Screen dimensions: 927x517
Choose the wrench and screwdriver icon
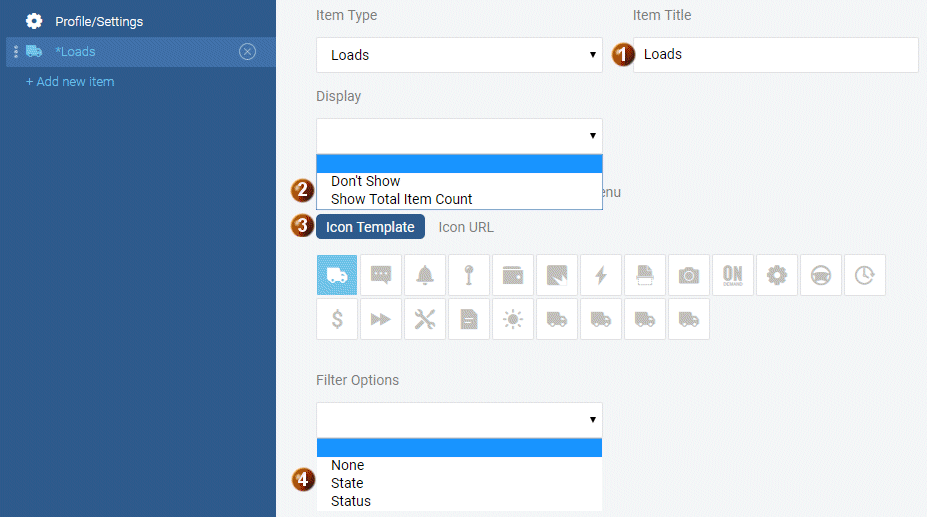coord(425,319)
